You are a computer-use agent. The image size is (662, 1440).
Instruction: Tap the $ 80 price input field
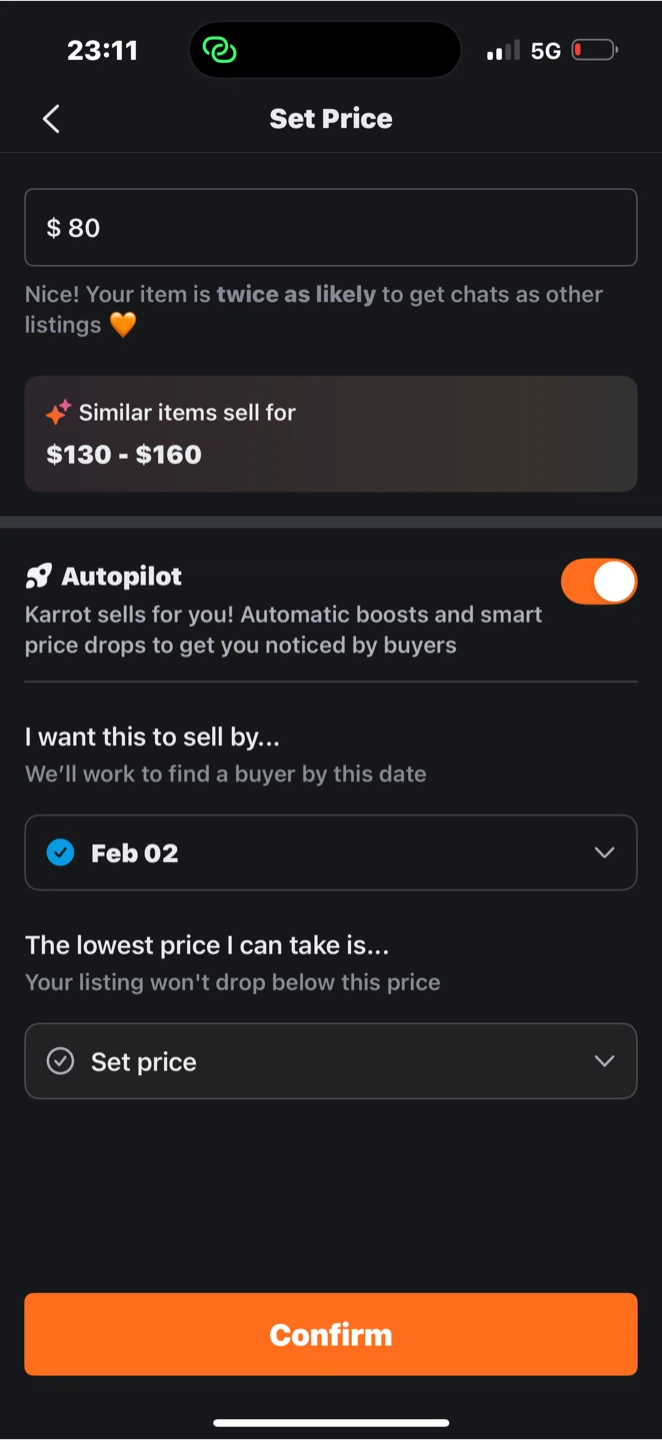[x=331, y=227]
